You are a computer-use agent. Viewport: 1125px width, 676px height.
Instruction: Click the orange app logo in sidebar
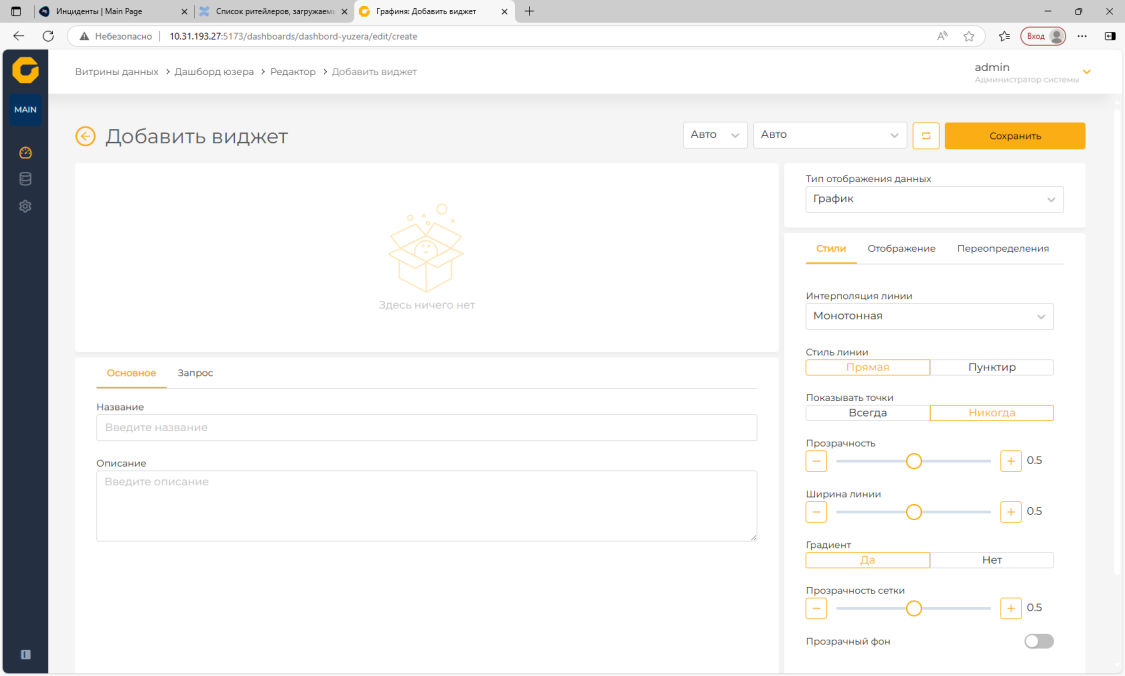click(25, 70)
